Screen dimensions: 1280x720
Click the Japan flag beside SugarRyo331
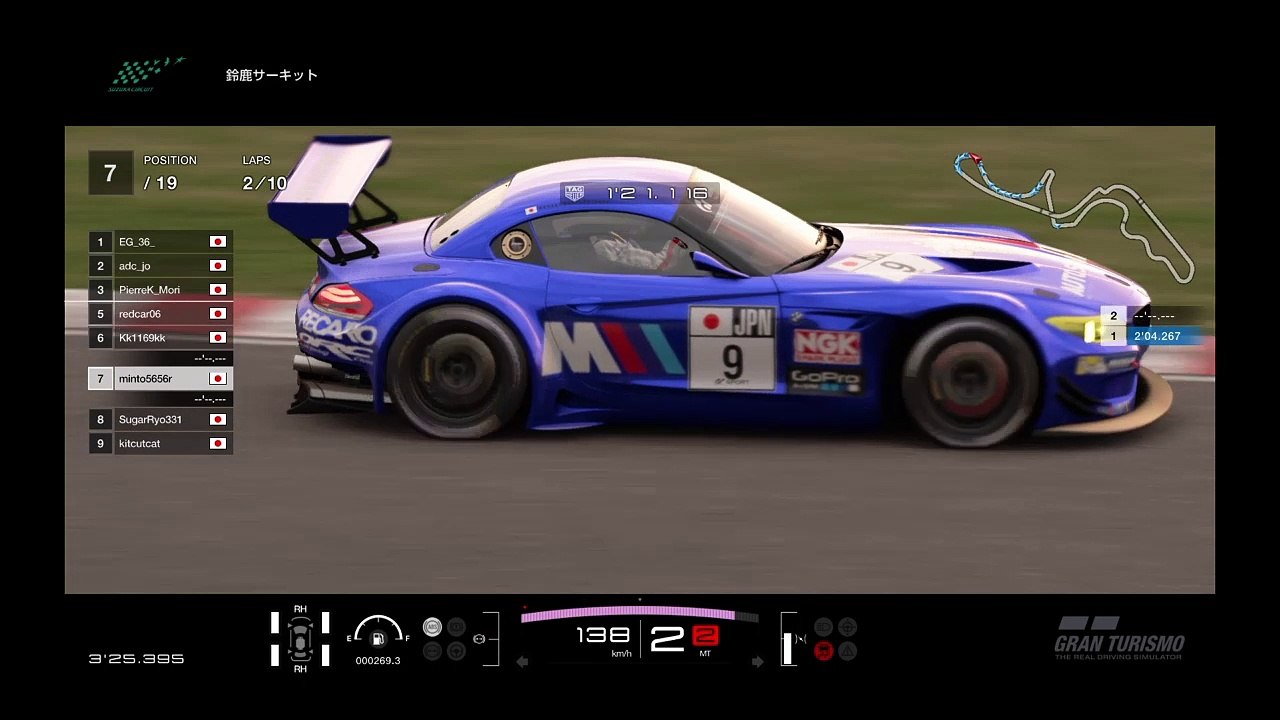(217, 420)
